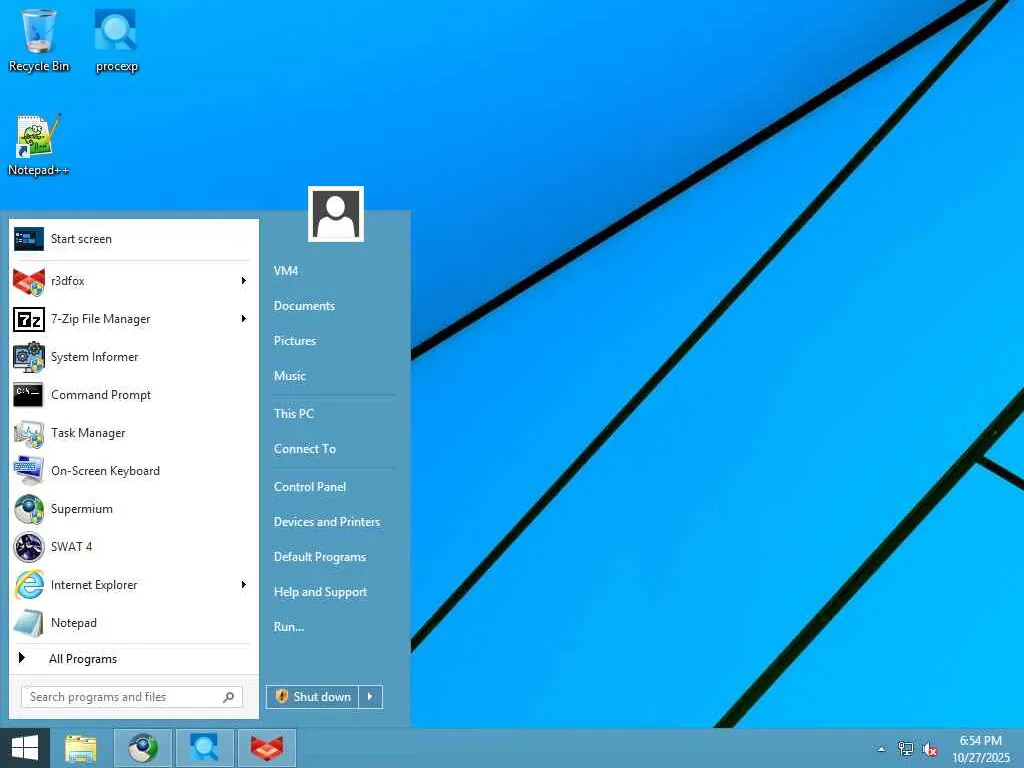This screenshot has height=768, width=1024.
Task: Open VM4 user folder
Action: [286, 271]
